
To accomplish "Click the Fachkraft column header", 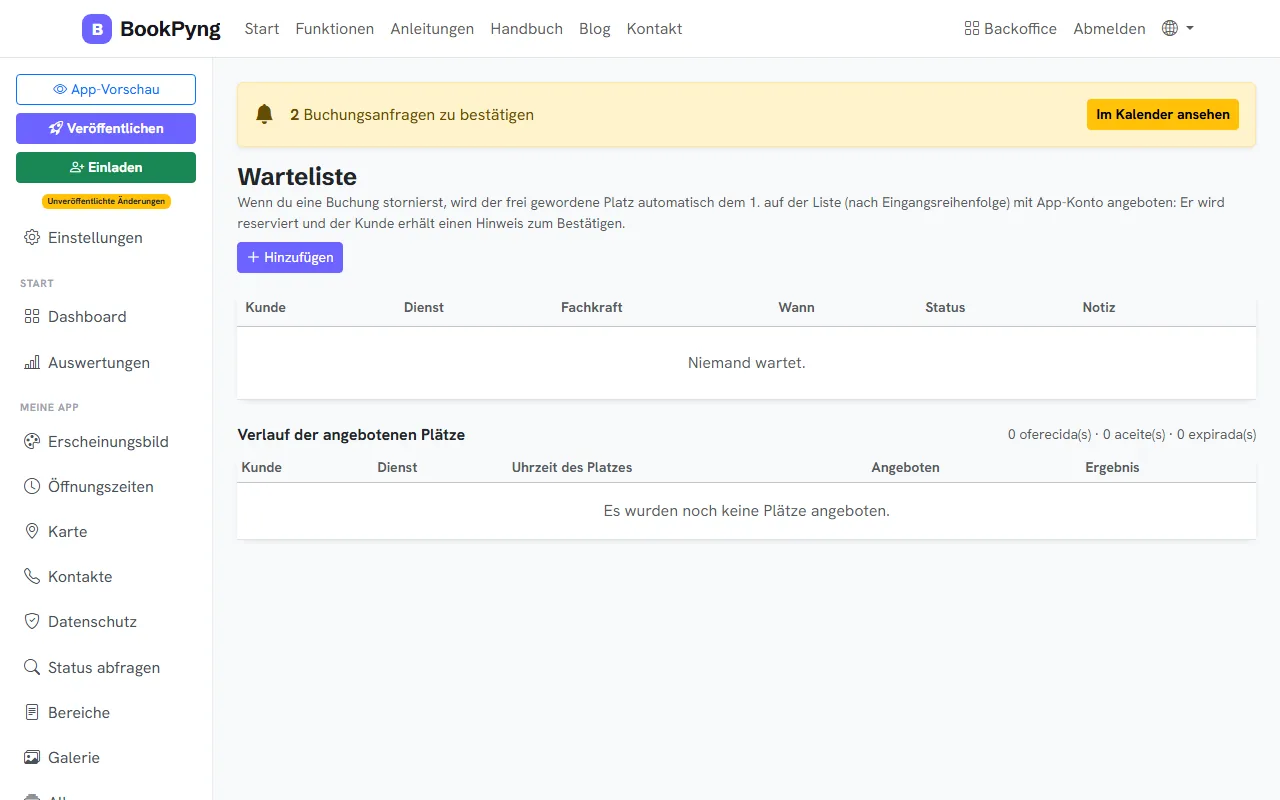I will pyautogui.click(x=591, y=307).
